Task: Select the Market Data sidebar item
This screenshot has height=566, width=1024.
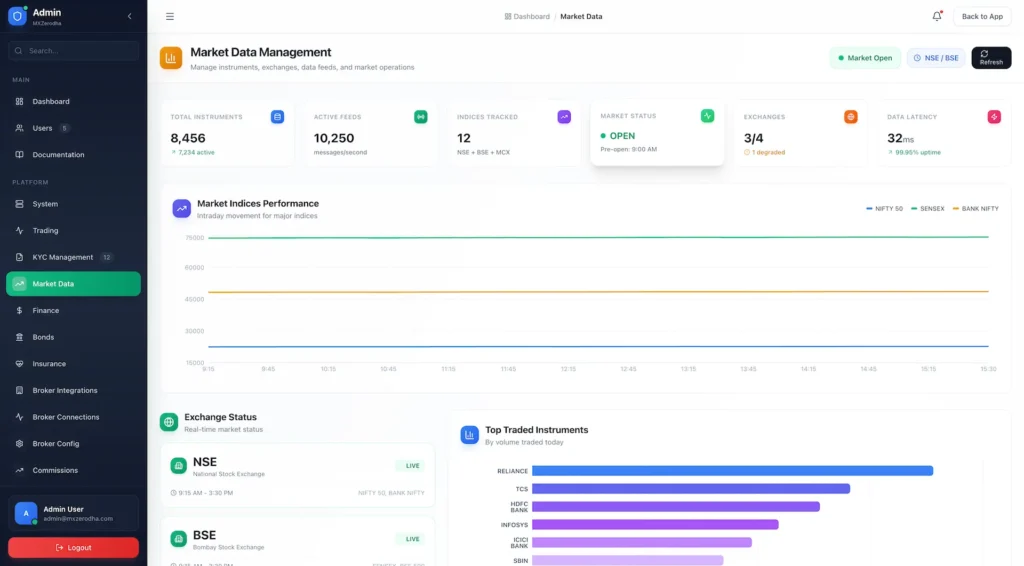Action: tap(73, 283)
